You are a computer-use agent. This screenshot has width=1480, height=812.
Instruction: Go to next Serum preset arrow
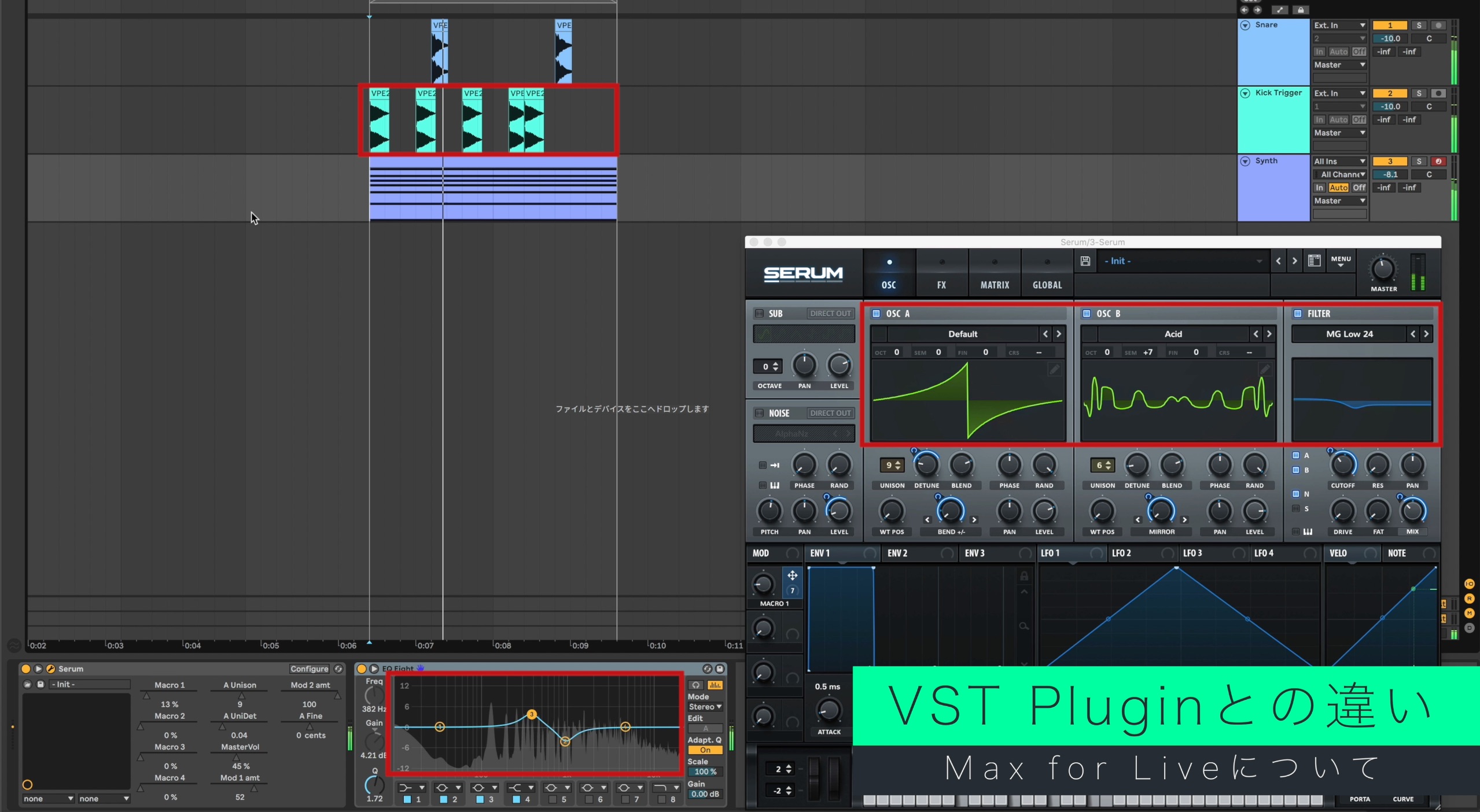point(1294,261)
